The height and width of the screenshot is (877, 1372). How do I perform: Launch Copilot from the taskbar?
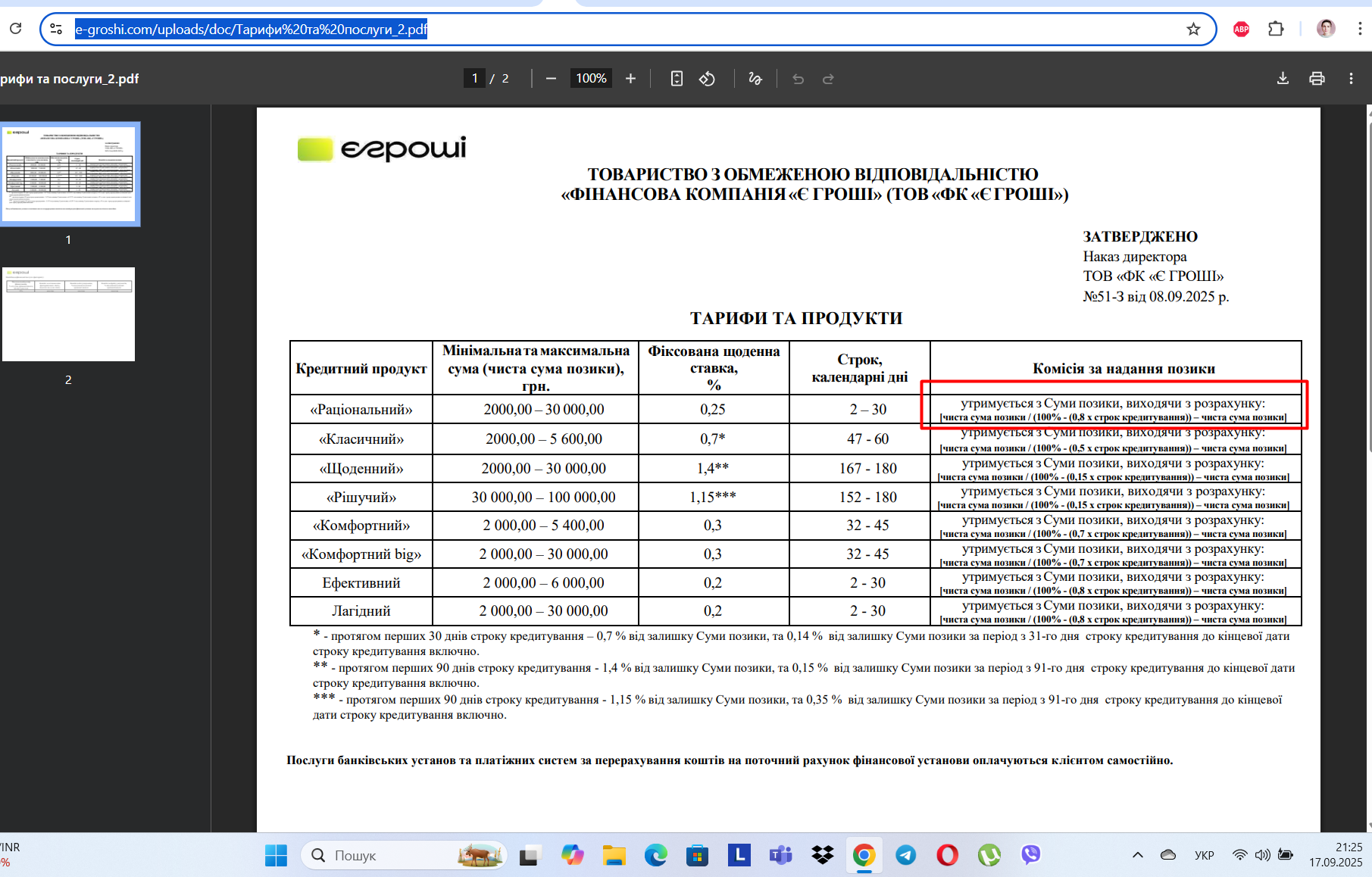click(x=572, y=855)
